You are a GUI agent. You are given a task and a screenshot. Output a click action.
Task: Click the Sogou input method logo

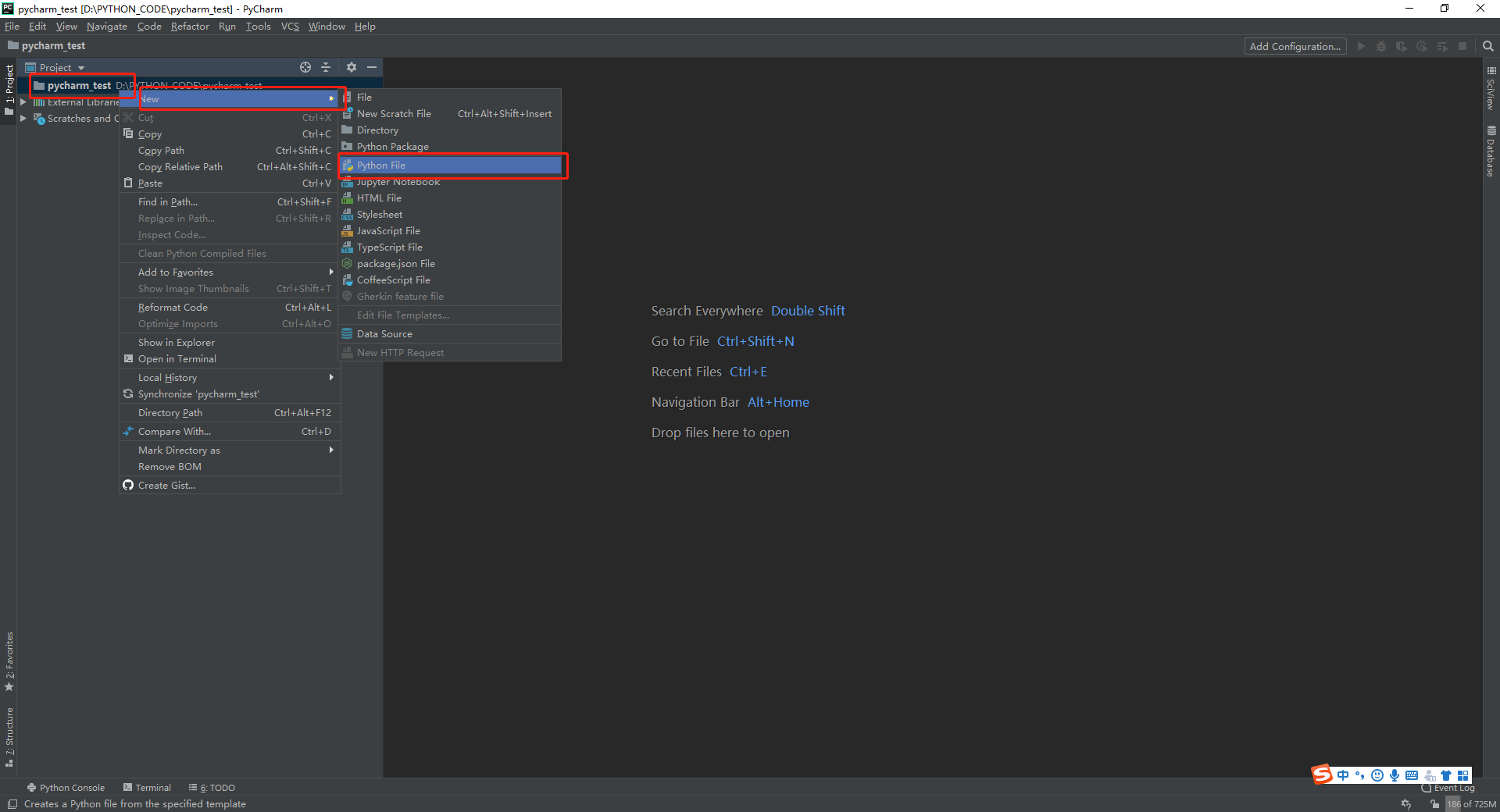pos(1322,775)
